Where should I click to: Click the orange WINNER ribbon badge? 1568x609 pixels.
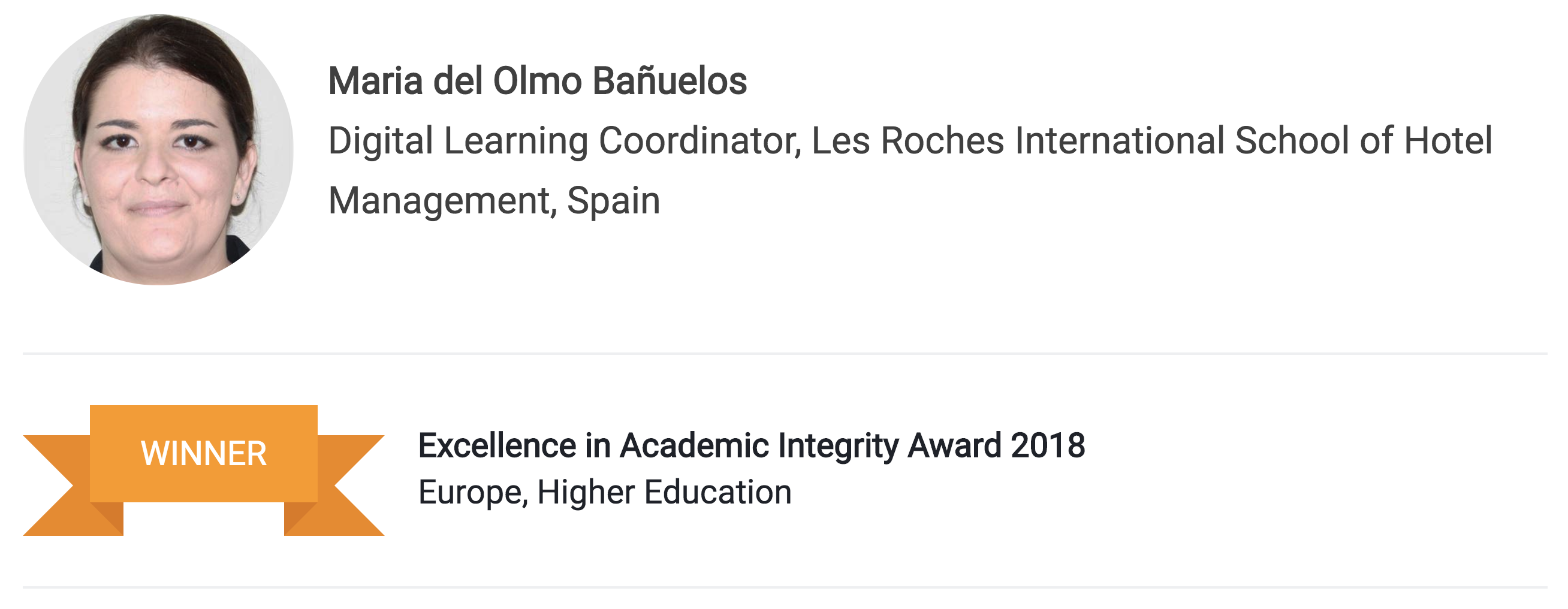point(204,470)
